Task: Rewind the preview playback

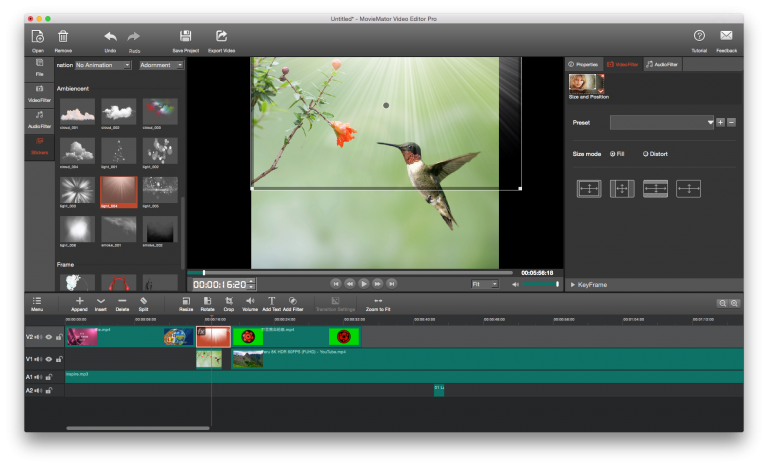Action: point(350,284)
